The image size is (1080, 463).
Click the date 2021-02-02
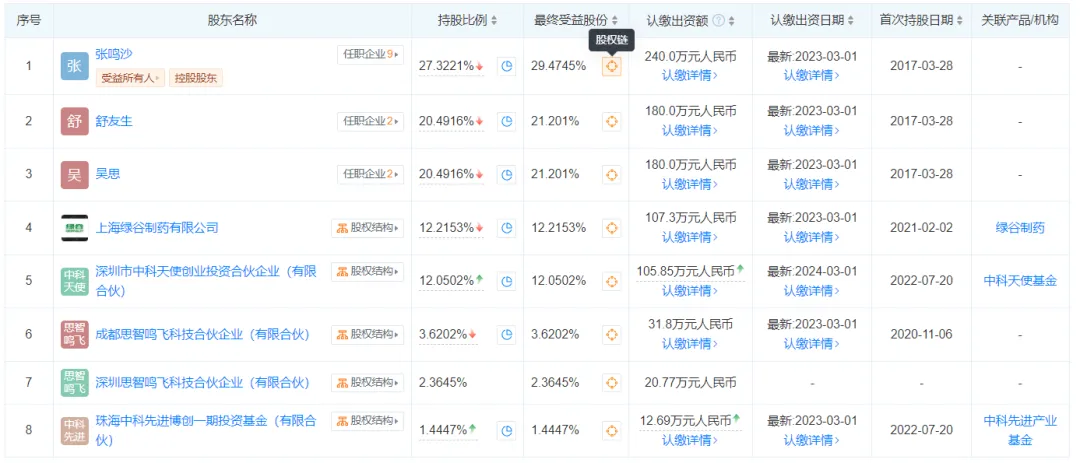[922, 227]
